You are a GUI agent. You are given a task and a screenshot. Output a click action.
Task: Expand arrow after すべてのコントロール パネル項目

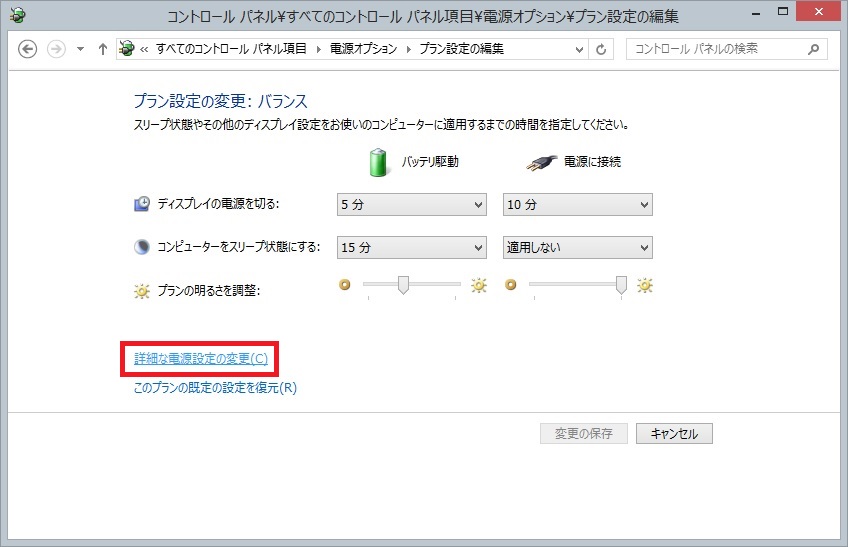[x=319, y=49]
